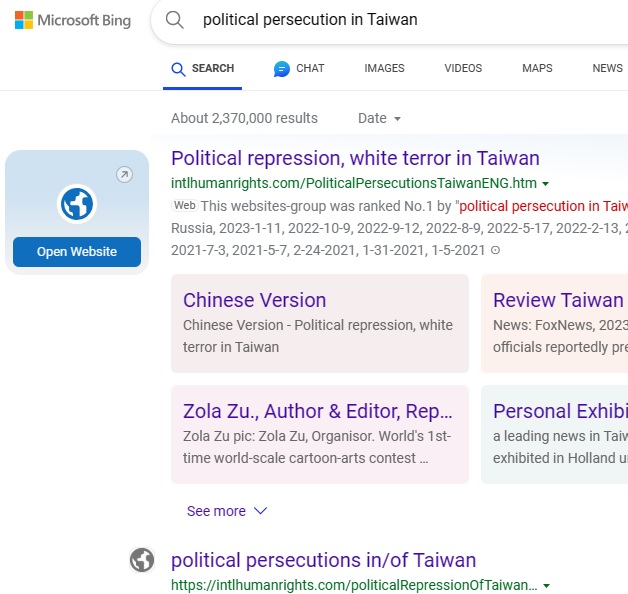This screenshot has height=594, width=628.
Task: Open the Chinese Version sitelink
Action: pyautogui.click(x=254, y=300)
